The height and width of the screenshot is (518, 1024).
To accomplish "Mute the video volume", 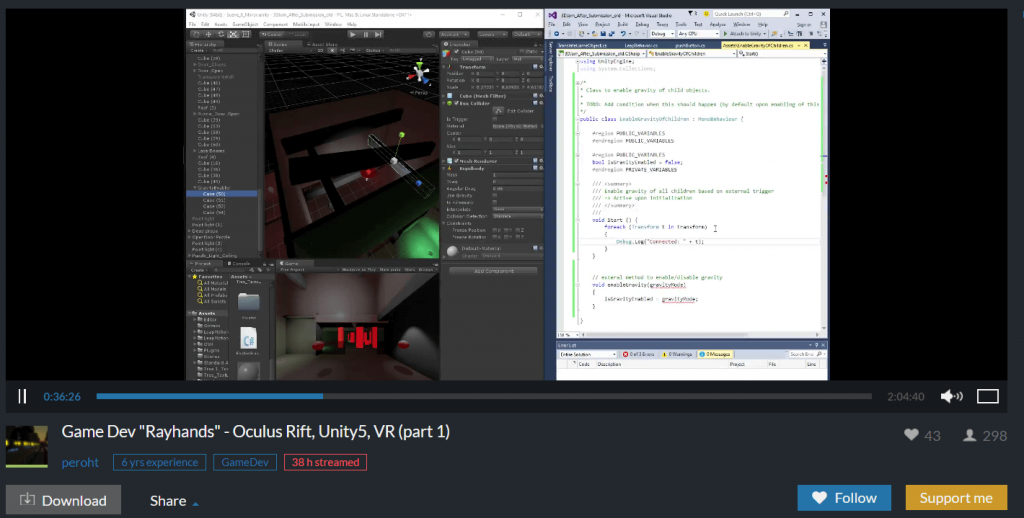I will point(951,396).
